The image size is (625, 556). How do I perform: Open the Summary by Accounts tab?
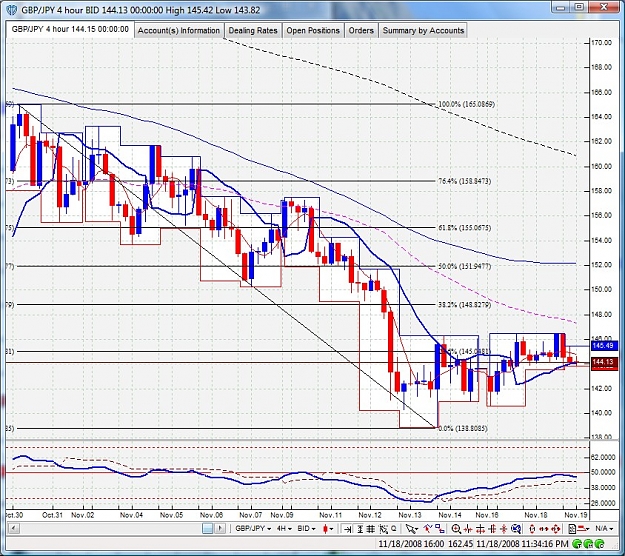pyautogui.click(x=423, y=31)
